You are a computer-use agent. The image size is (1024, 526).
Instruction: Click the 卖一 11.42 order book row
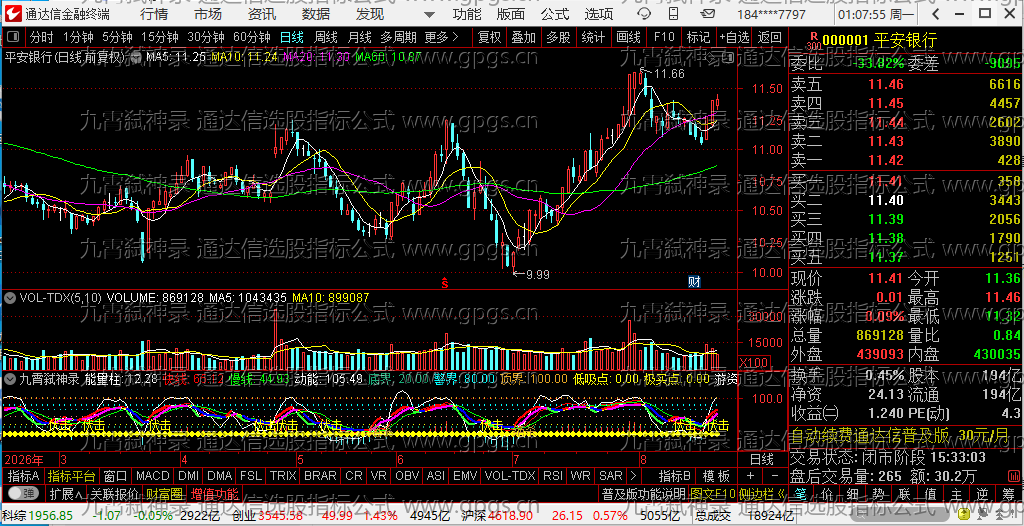tap(905, 160)
